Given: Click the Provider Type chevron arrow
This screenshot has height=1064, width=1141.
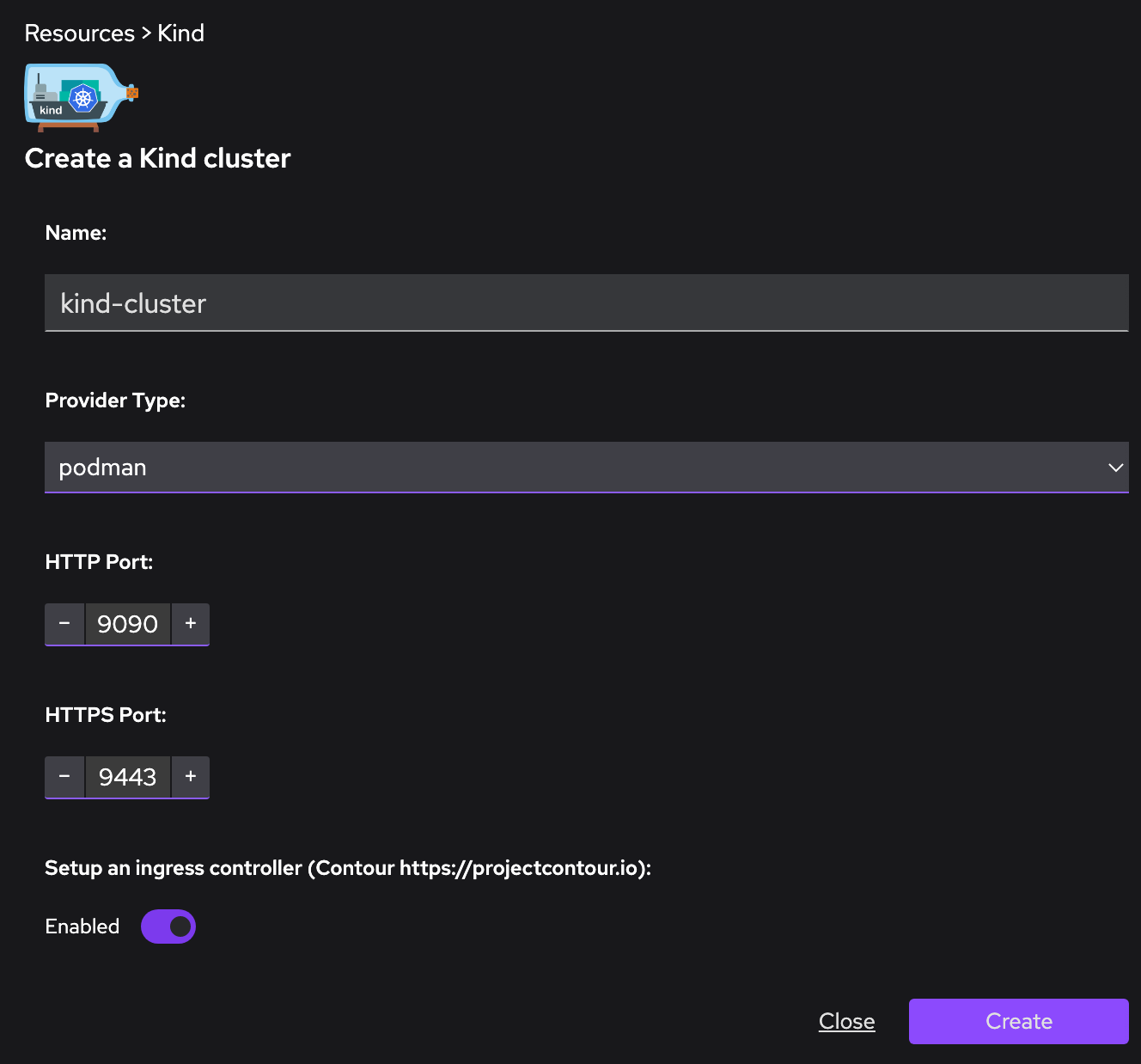Looking at the screenshot, I should pyautogui.click(x=1115, y=468).
